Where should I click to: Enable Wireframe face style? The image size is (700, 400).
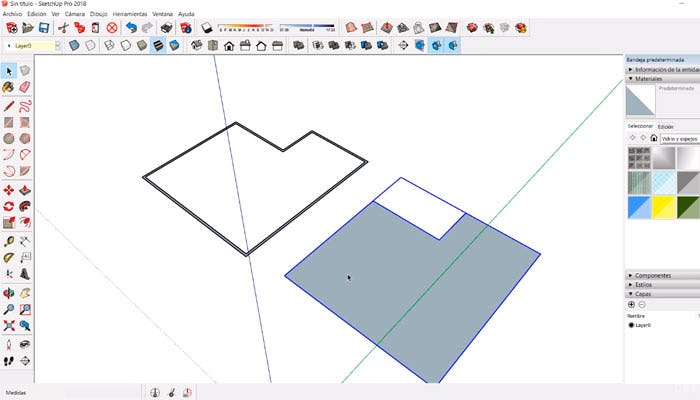coord(109,46)
